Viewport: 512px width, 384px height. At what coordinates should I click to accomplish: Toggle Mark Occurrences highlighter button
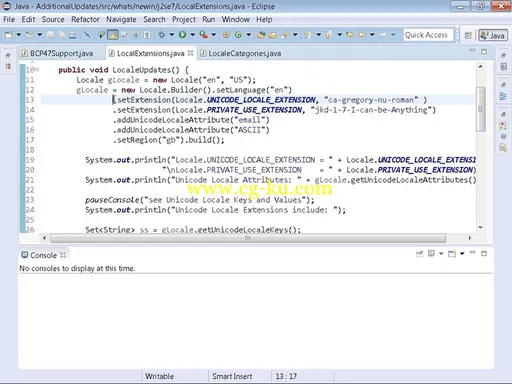click(113, 35)
